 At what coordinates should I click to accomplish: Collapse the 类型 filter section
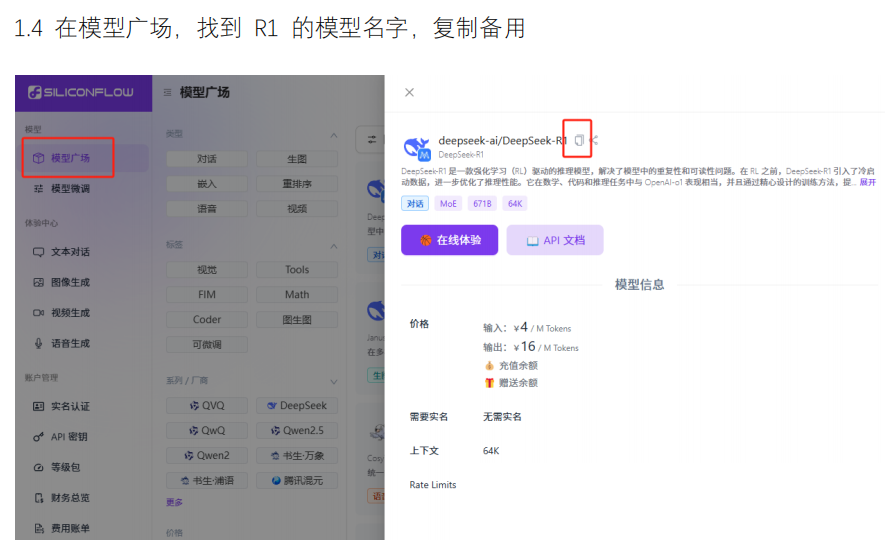pyautogui.click(x=334, y=135)
